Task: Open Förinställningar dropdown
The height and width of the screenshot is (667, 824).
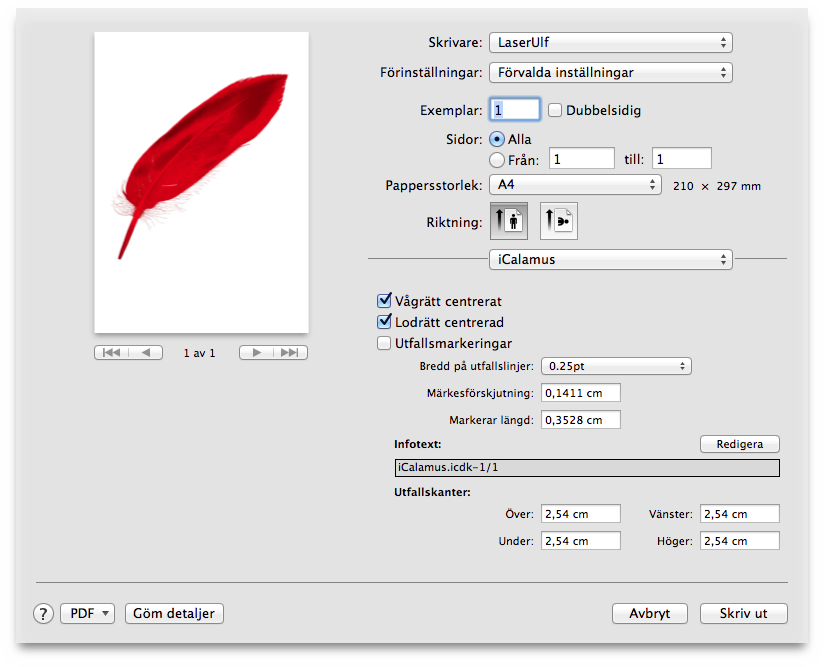Action: [611, 73]
